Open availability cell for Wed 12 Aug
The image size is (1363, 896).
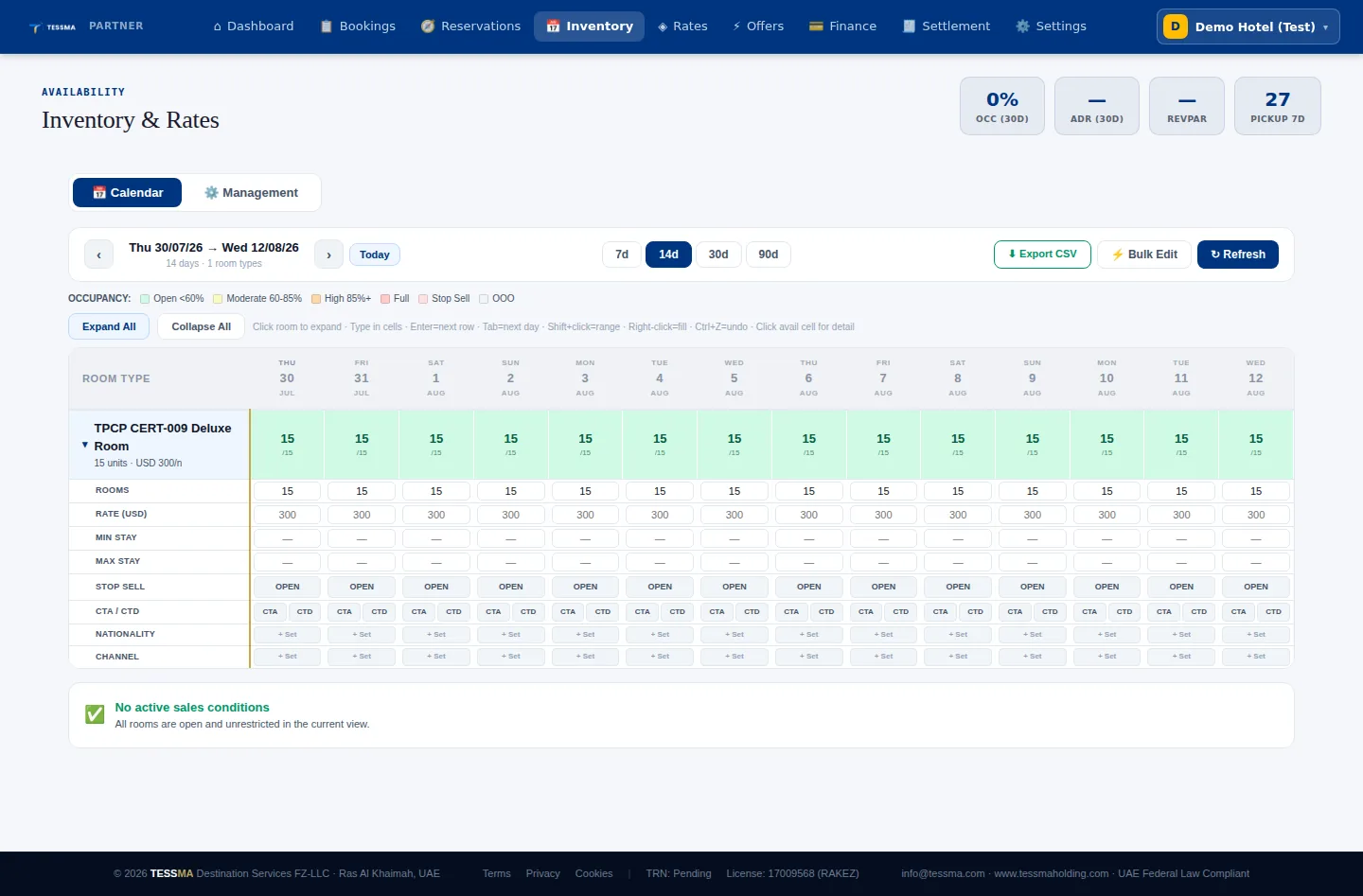pyautogui.click(x=1256, y=445)
